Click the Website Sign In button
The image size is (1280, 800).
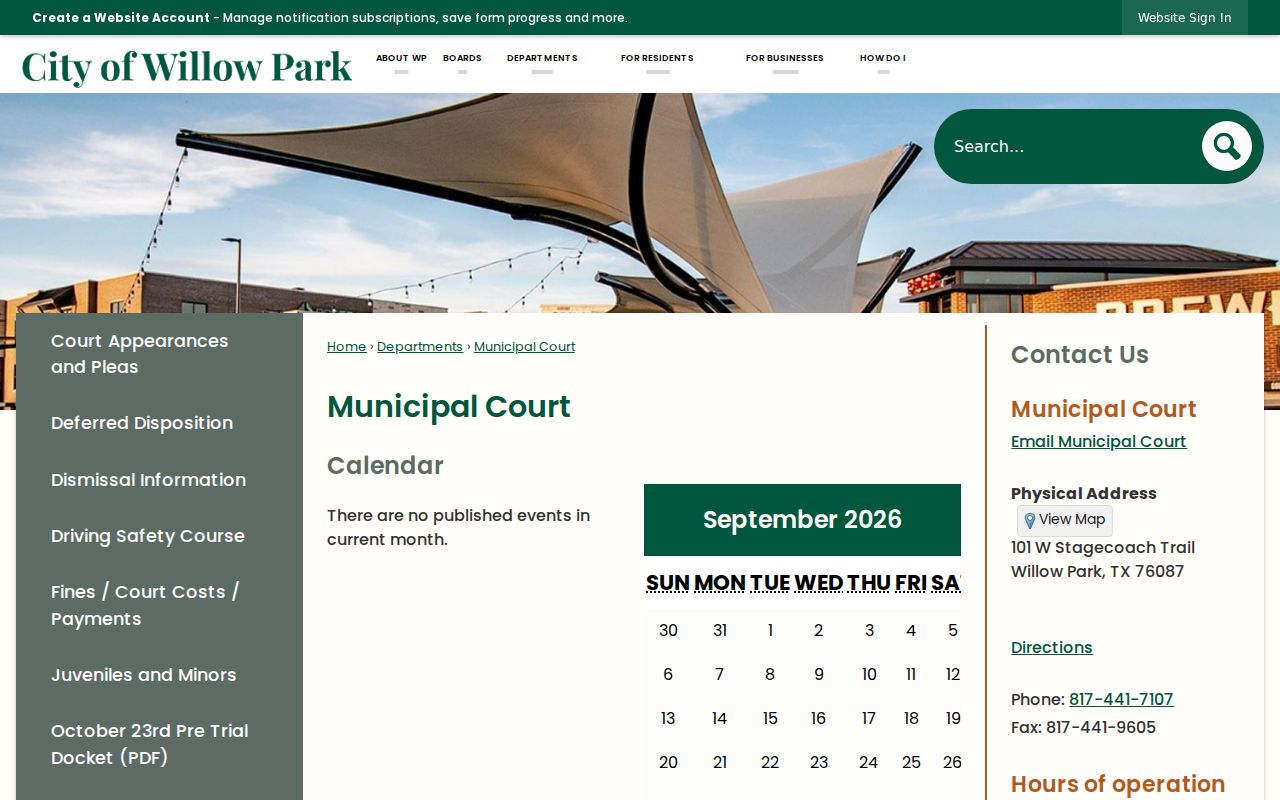pyautogui.click(x=1185, y=17)
